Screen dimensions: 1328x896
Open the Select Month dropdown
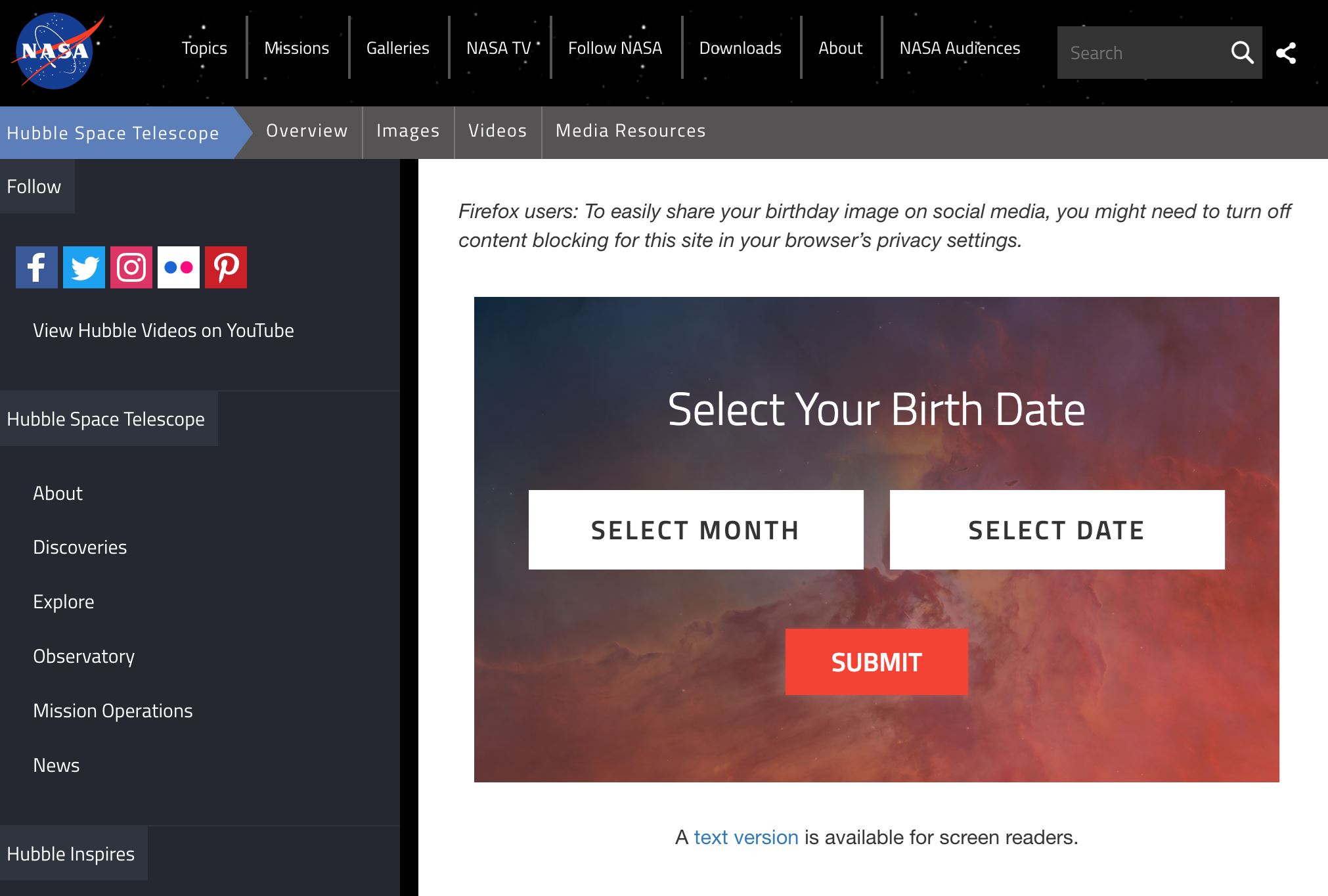pos(696,529)
